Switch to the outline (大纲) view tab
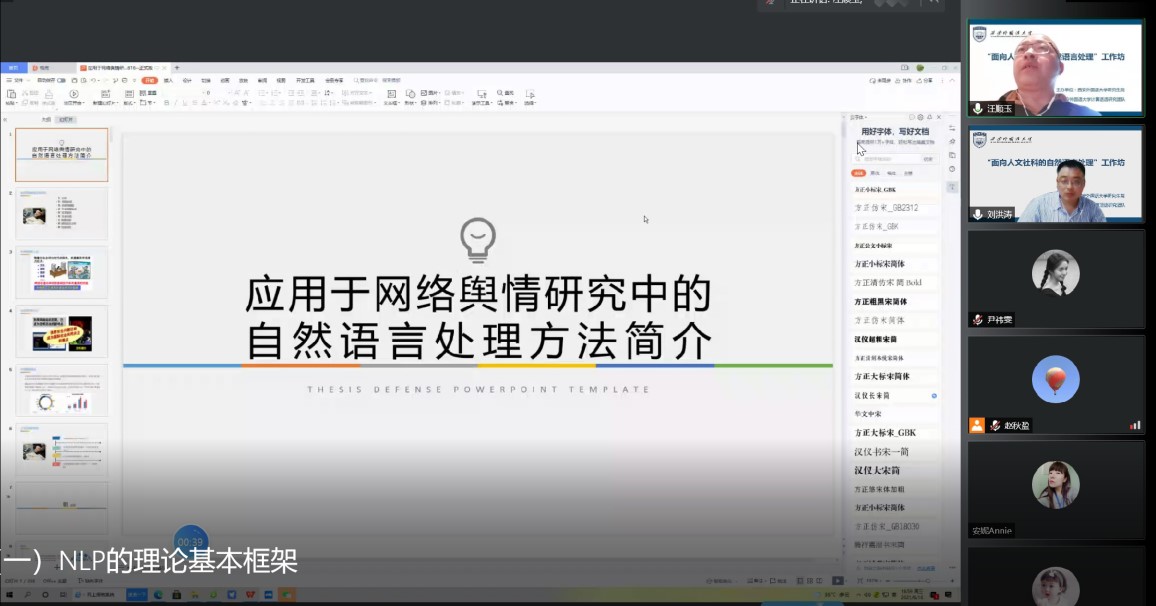Viewport: 1156px width, 606px height. (x=45, y=119)
